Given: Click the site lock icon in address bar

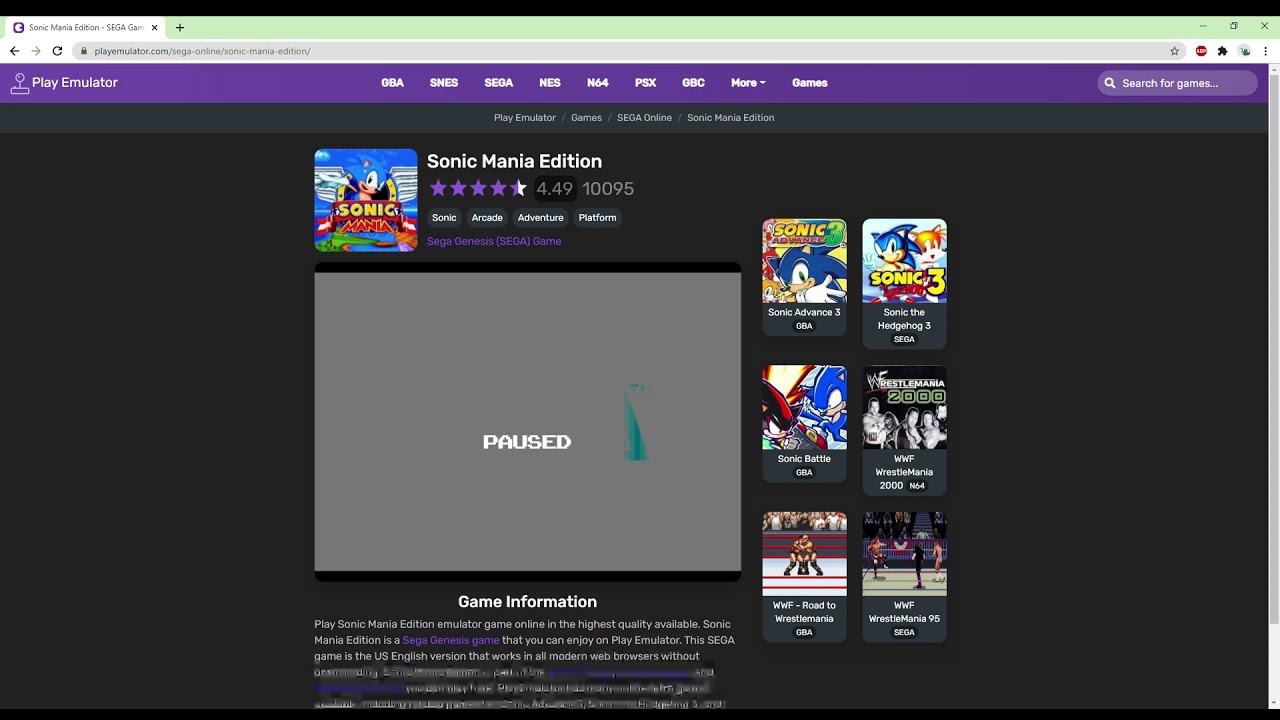Looking at the screenshot, I should [84, 51].
